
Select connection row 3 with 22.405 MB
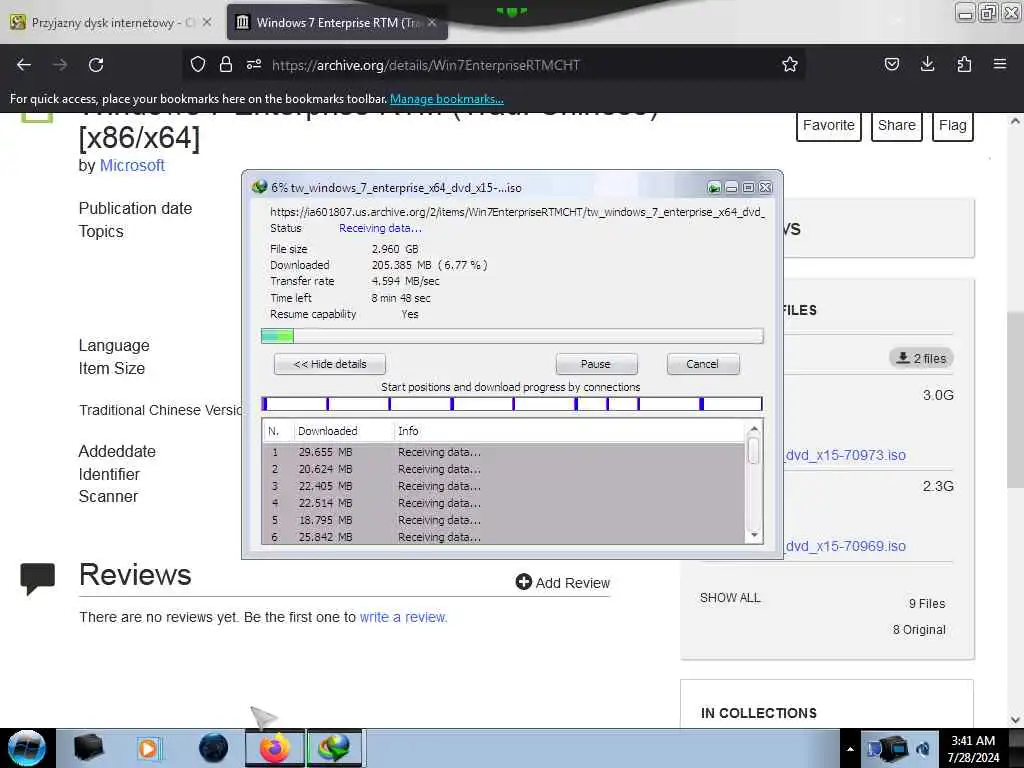click(503, 486)
